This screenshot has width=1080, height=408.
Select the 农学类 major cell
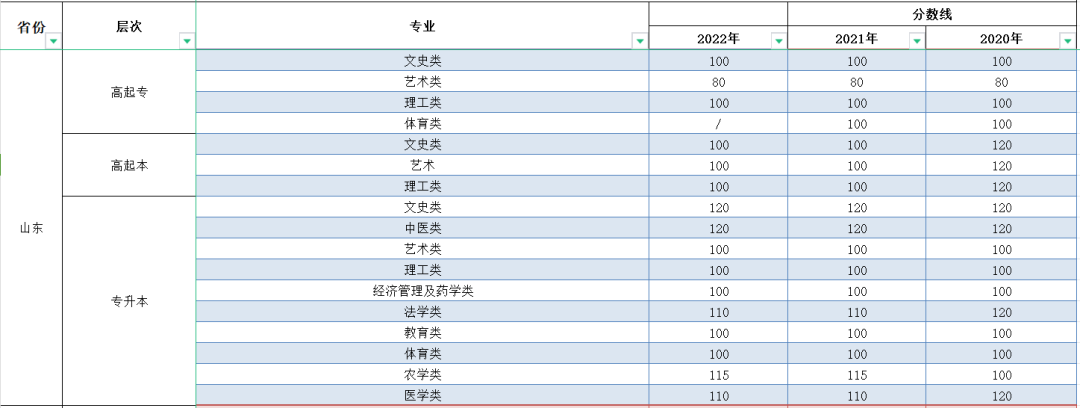click(x=422, y=374)
